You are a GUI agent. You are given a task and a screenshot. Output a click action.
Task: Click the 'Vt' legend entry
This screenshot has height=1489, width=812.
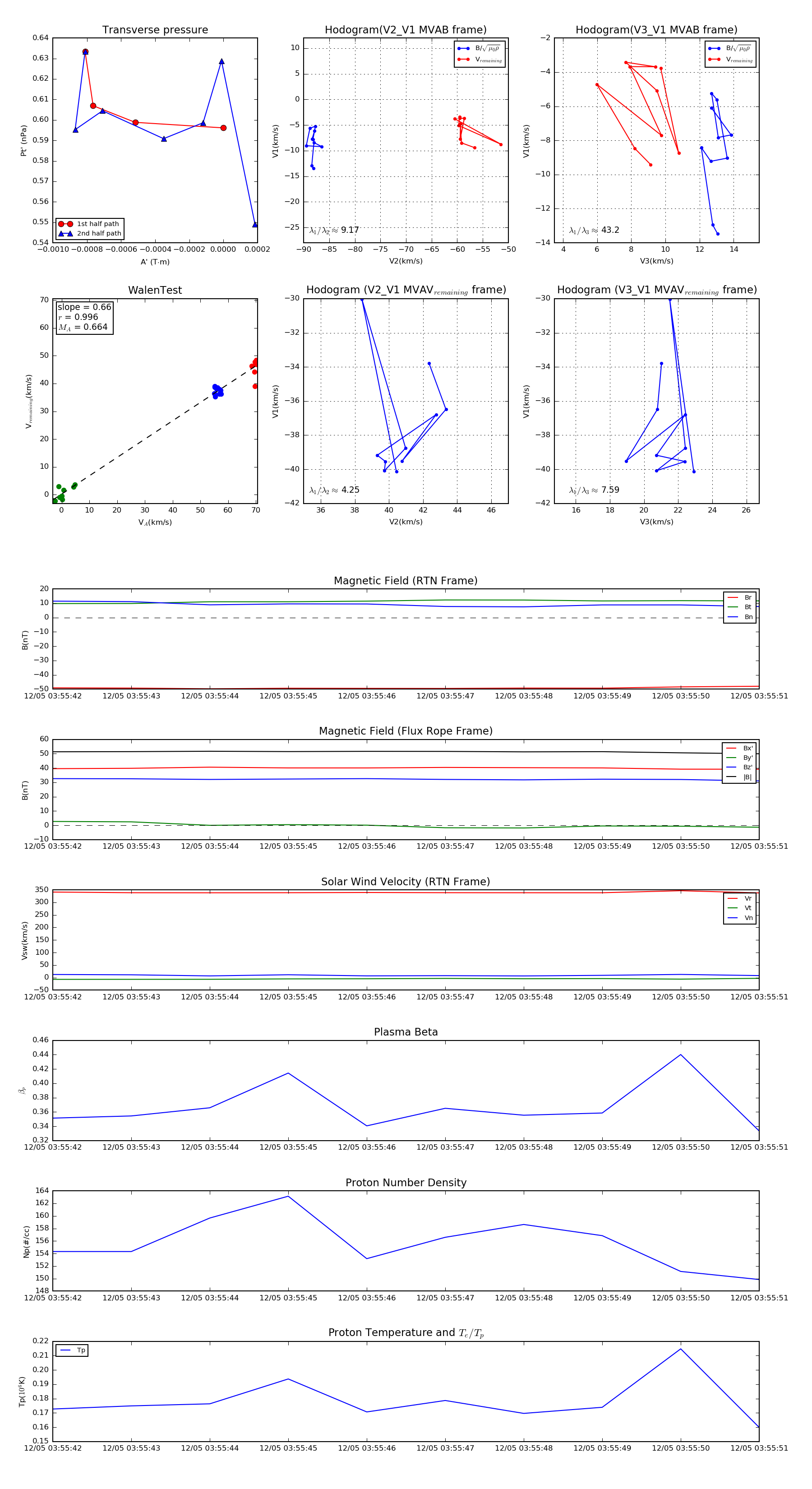coord(740,908)
